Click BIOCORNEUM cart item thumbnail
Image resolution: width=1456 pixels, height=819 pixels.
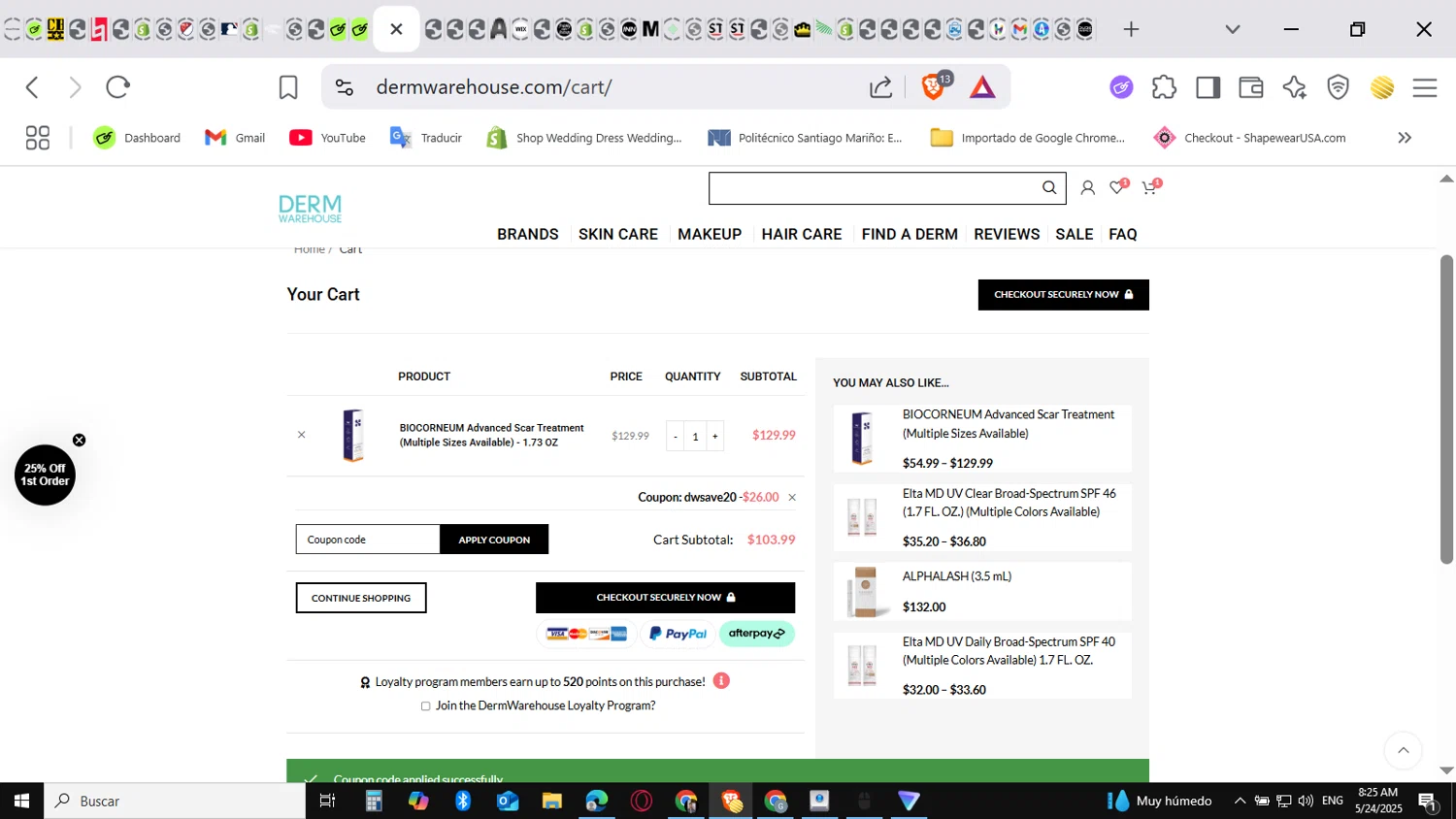coord(353,435)
